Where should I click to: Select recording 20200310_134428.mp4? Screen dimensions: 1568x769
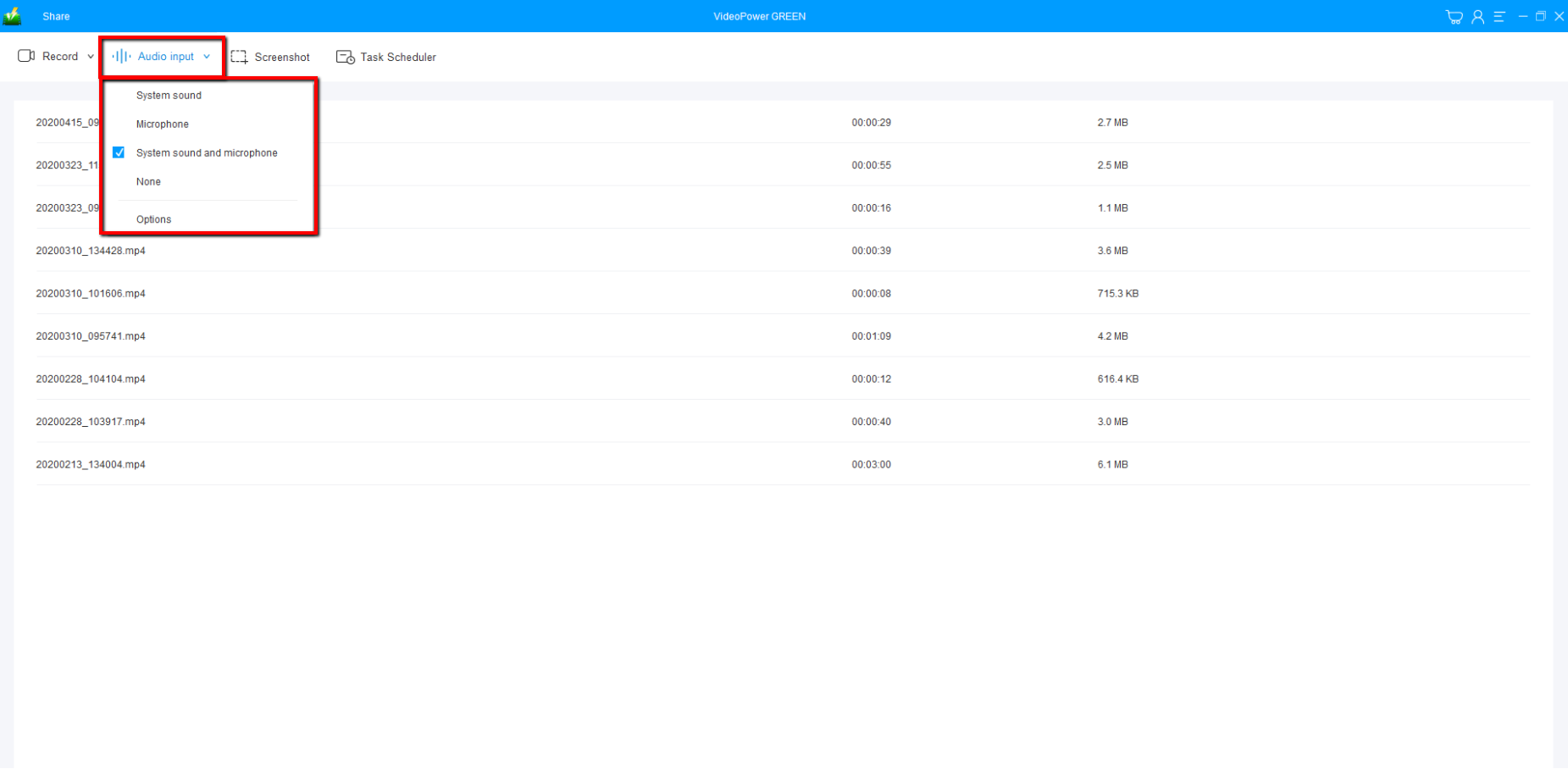pos(91,251)
